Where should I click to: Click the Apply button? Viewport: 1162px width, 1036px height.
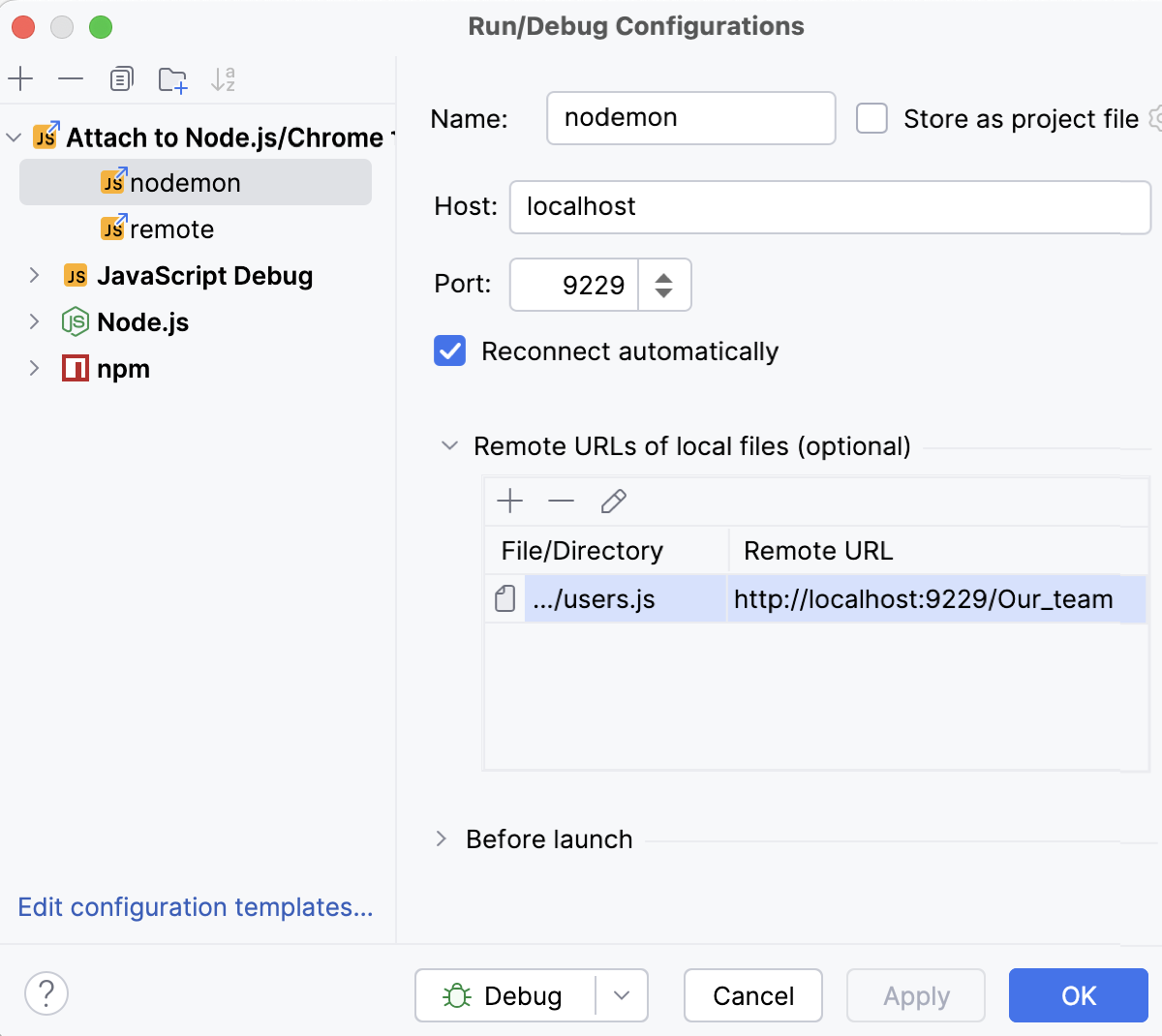coord(915,995)
